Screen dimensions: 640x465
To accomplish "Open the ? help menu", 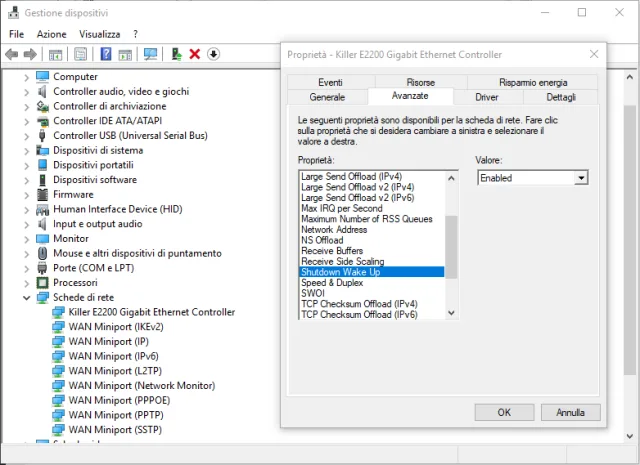I will [x=135, y=34].
